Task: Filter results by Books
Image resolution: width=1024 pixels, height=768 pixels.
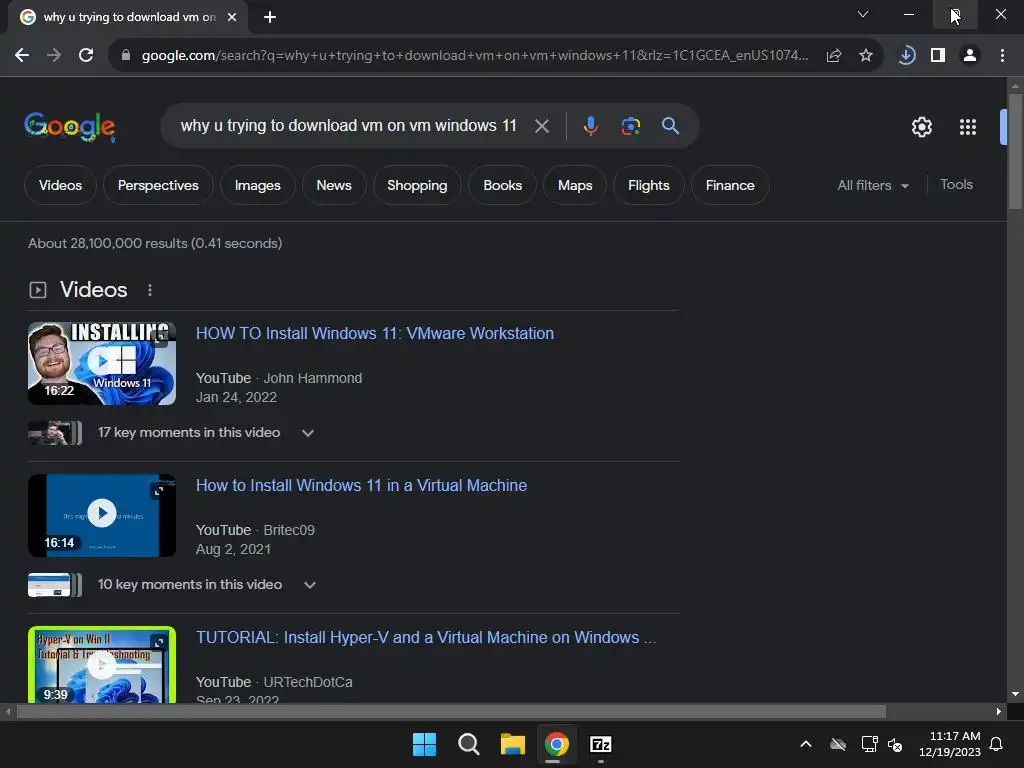Action: point(502,185)
